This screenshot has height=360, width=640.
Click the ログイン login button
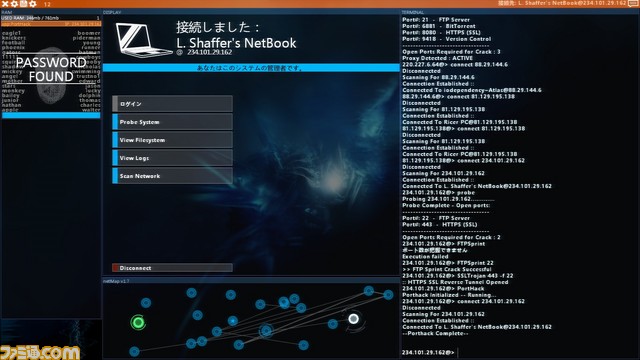coord(173,104)
